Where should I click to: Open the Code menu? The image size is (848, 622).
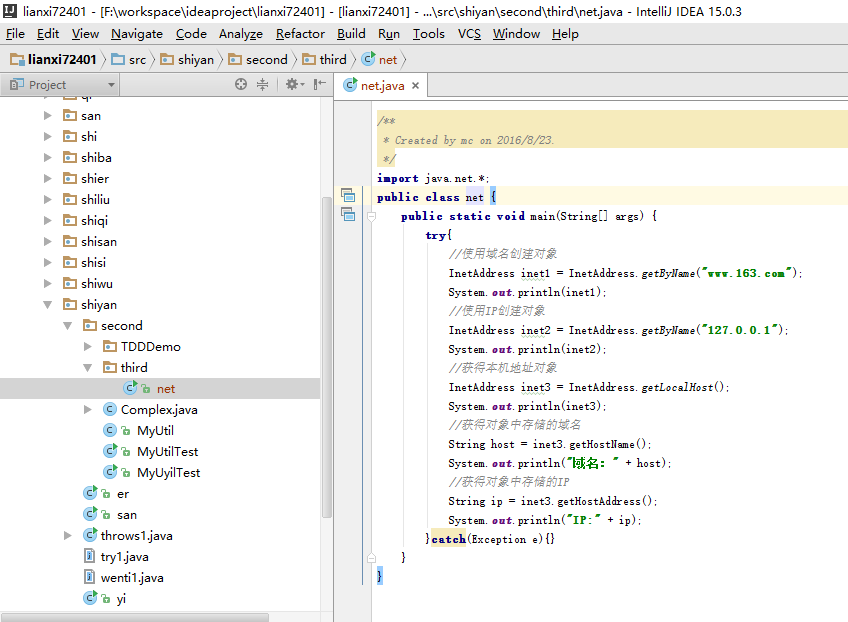pos(191,34)
